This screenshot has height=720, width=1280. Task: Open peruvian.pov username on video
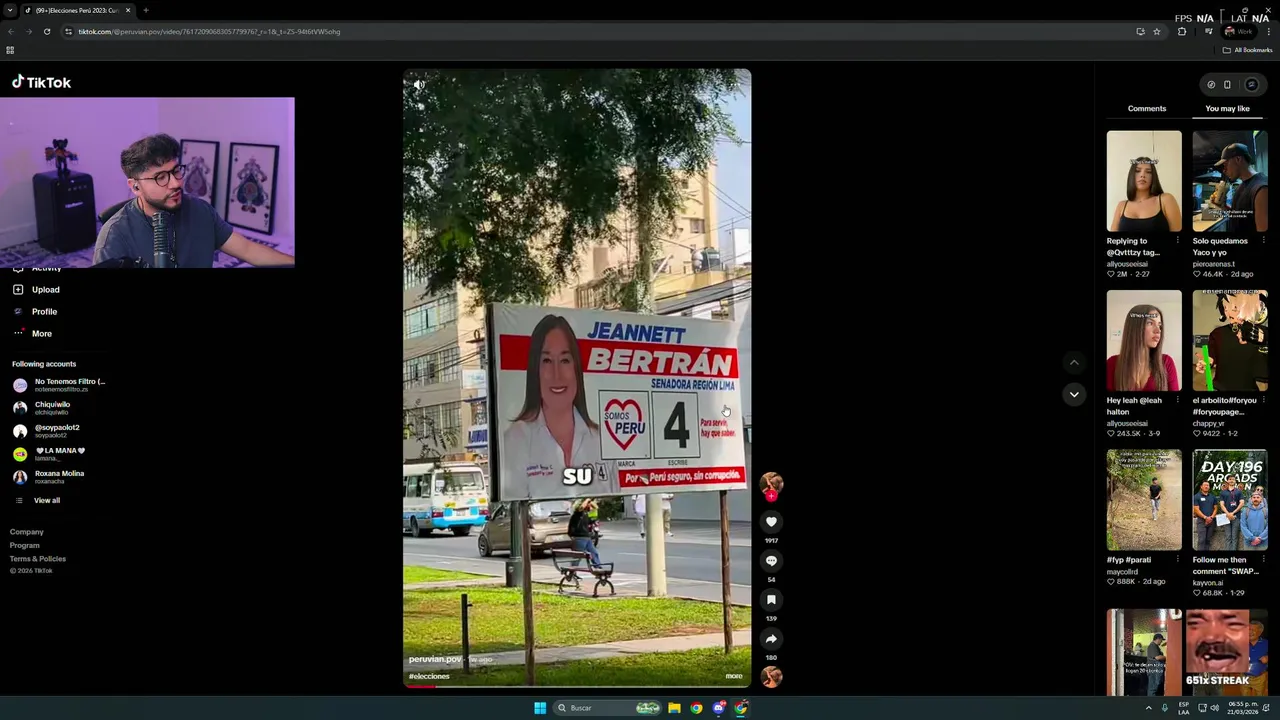(435, 659)
